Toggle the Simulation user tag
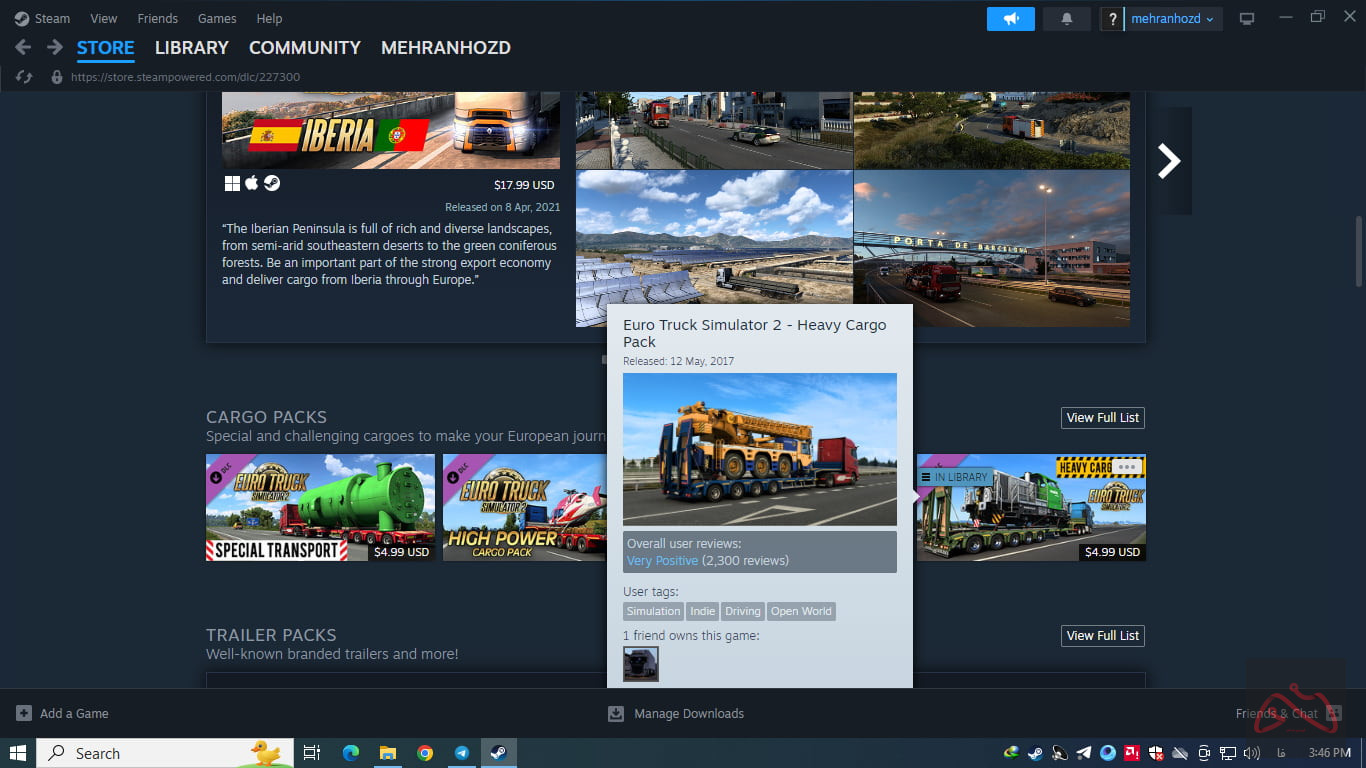 (653, 611)
